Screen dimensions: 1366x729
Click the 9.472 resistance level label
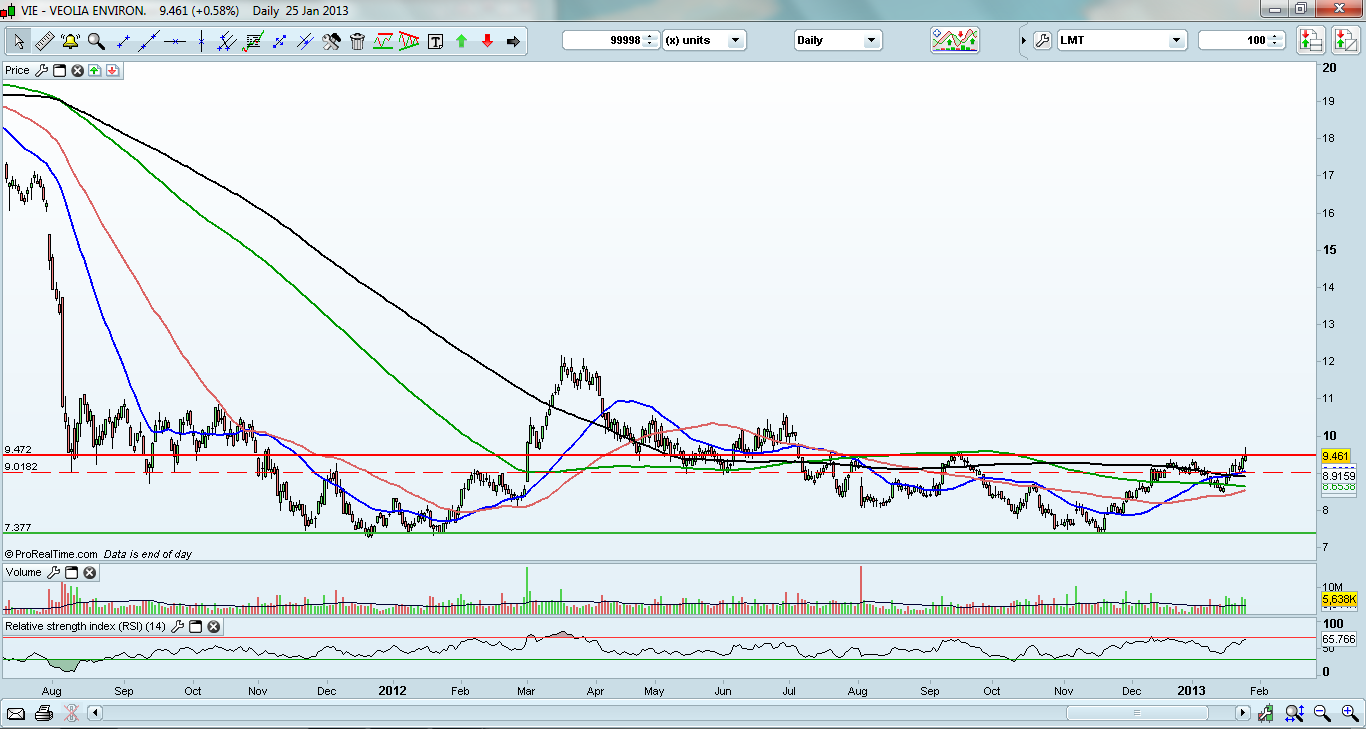pos(18,450)
